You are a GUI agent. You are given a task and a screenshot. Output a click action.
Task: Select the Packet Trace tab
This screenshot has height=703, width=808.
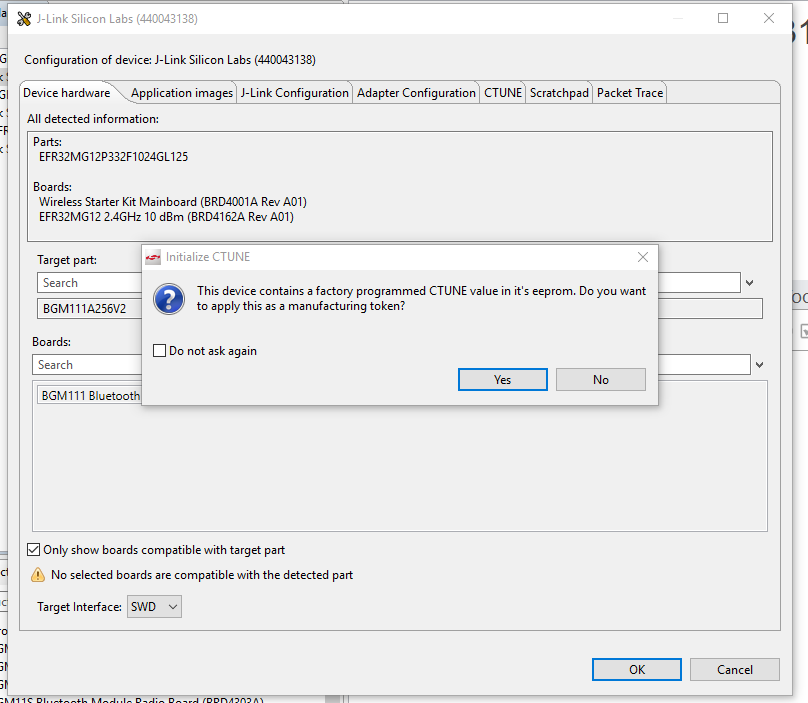click(x=629, y=92)
